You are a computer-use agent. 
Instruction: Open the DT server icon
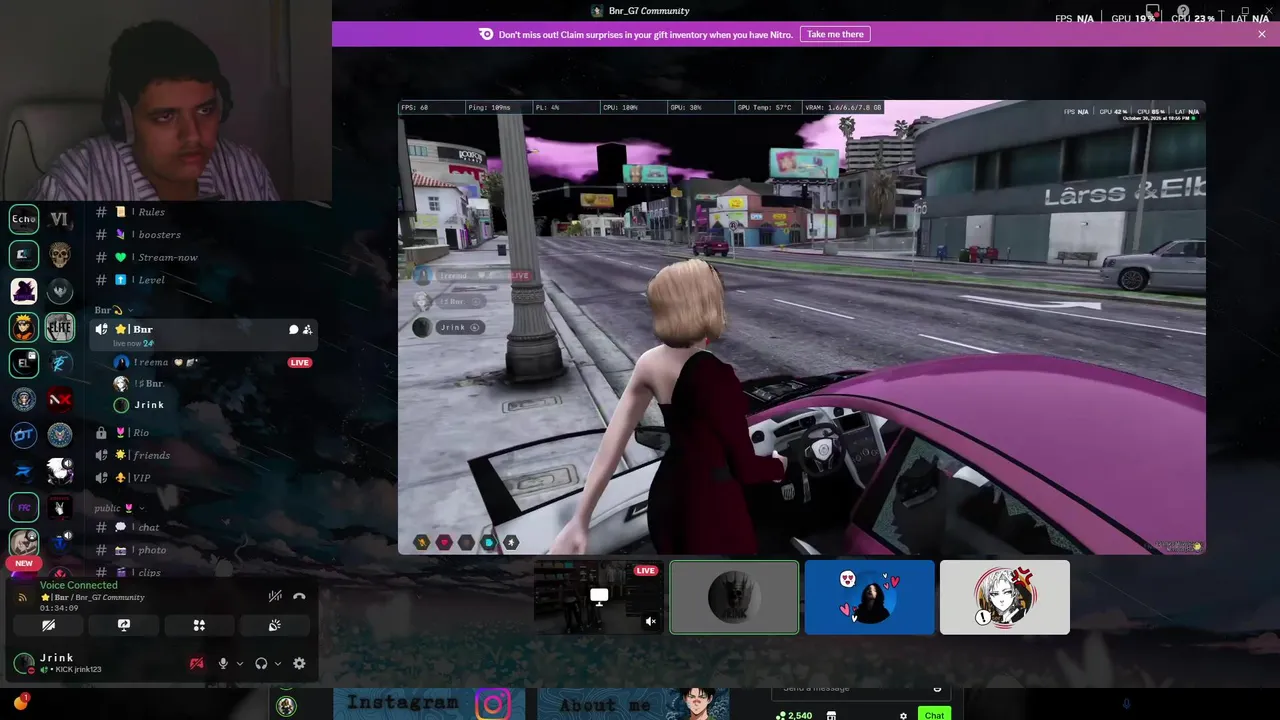coord(24,435)
